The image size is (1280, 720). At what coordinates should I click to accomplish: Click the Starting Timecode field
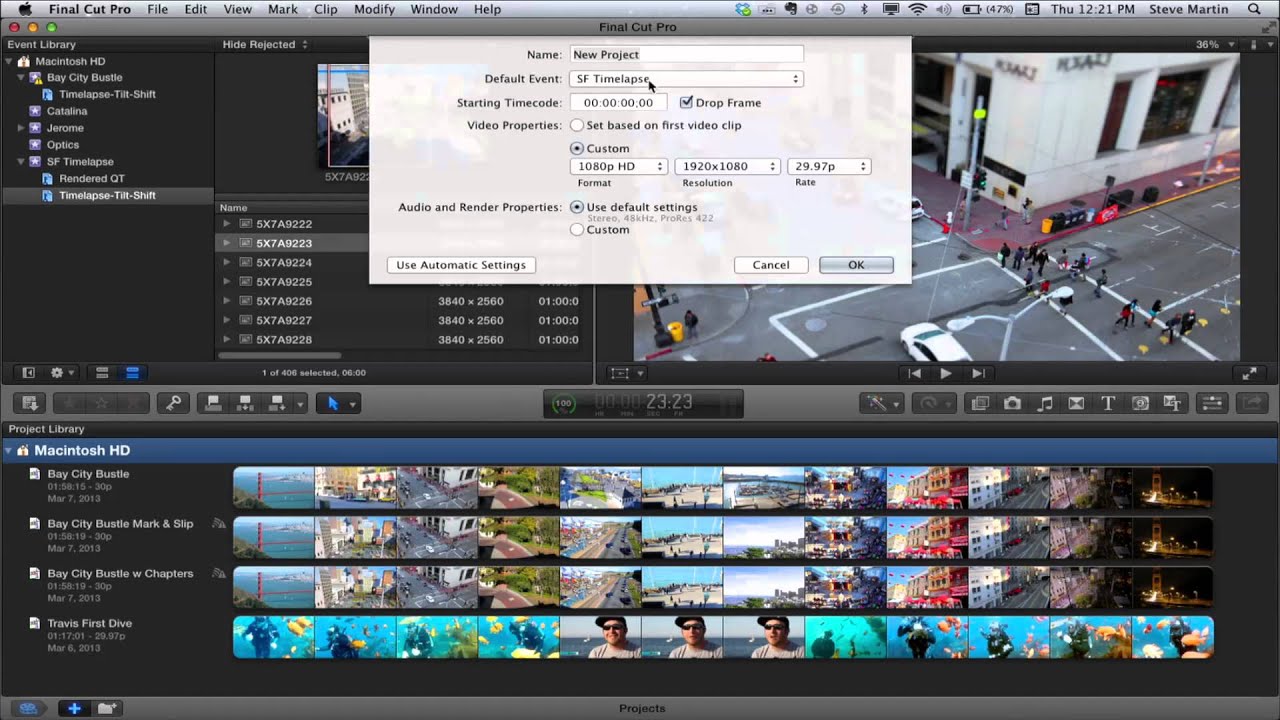(619, 102)
